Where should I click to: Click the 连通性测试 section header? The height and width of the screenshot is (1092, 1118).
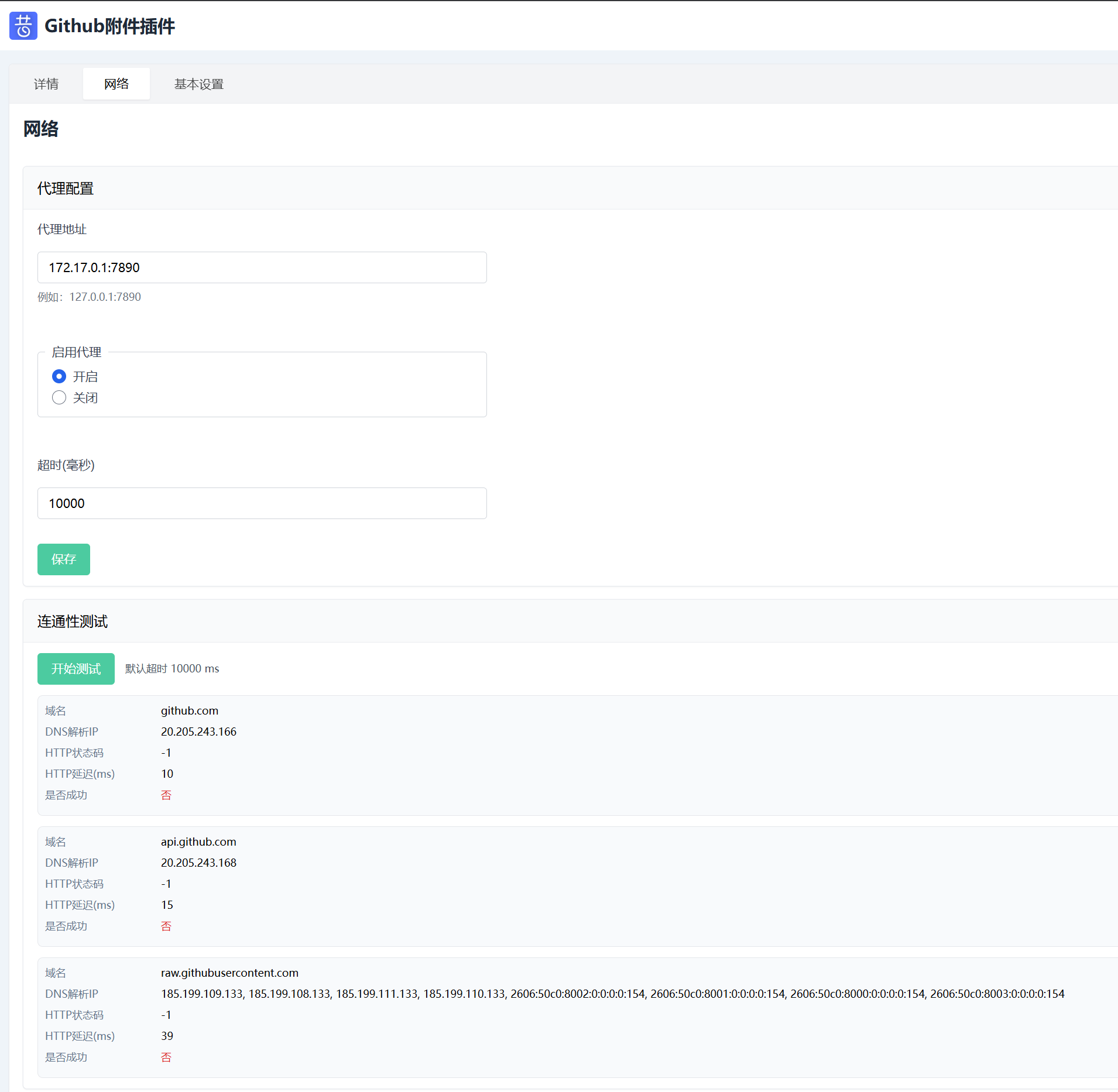[x=73, y=621]
